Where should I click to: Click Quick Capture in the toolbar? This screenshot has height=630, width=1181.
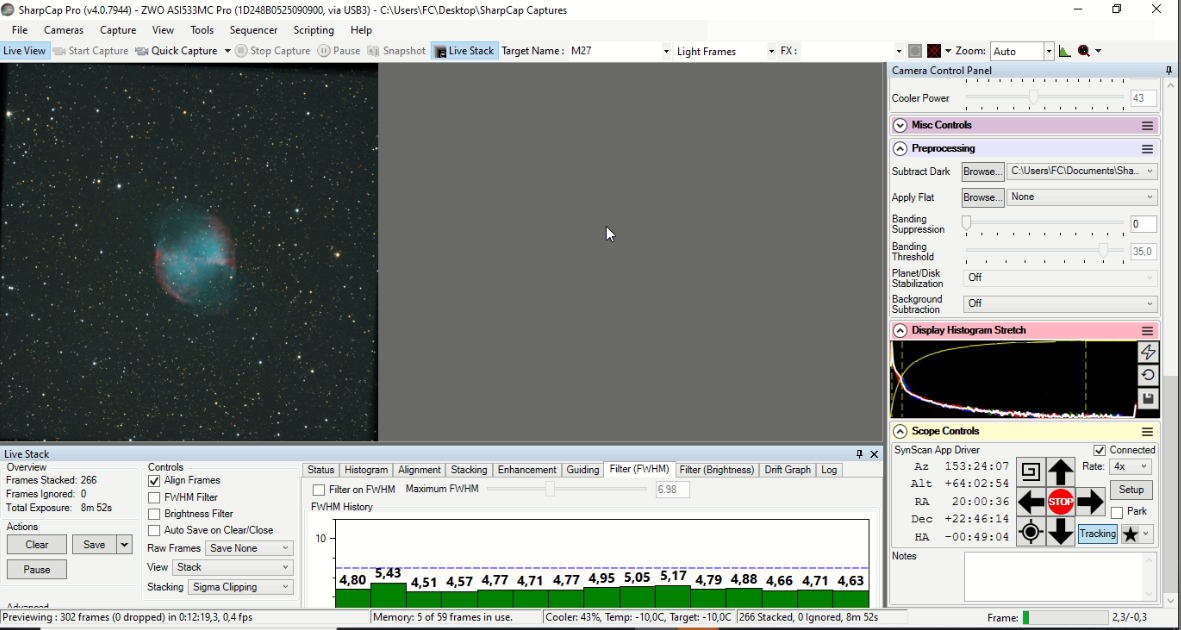point(177,51)
